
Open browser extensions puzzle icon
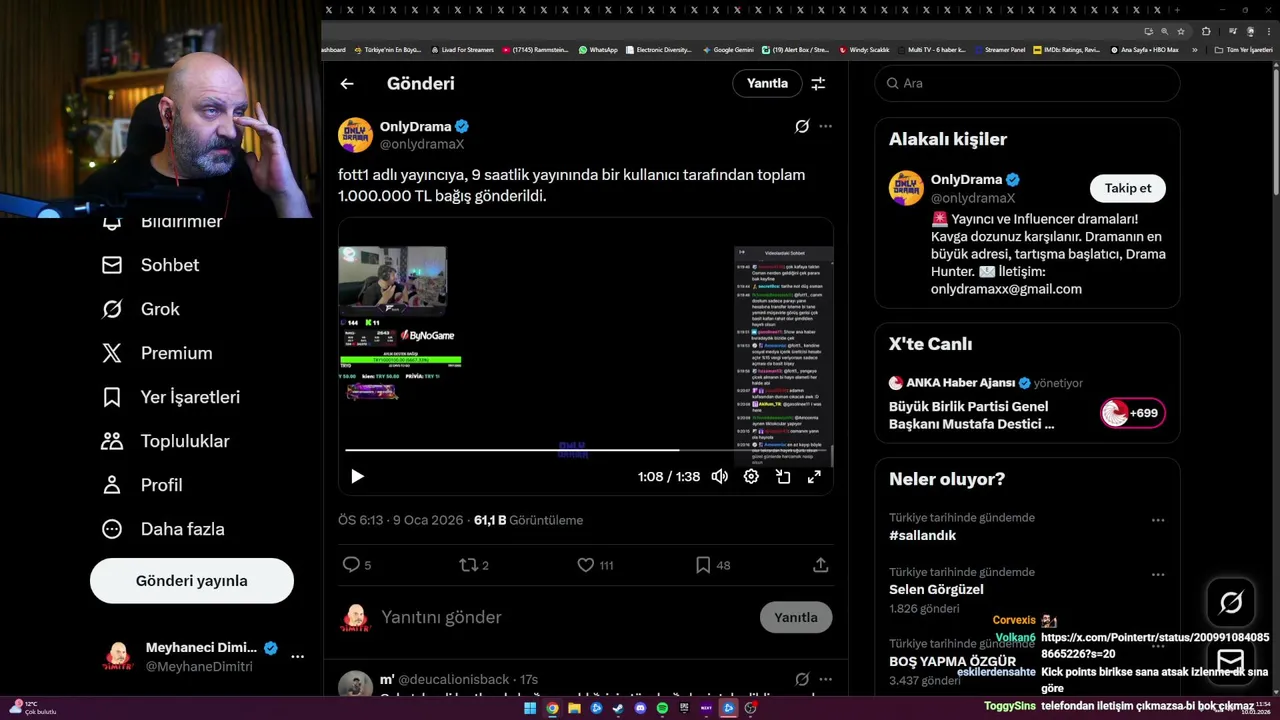click(x=1204, y=31)
